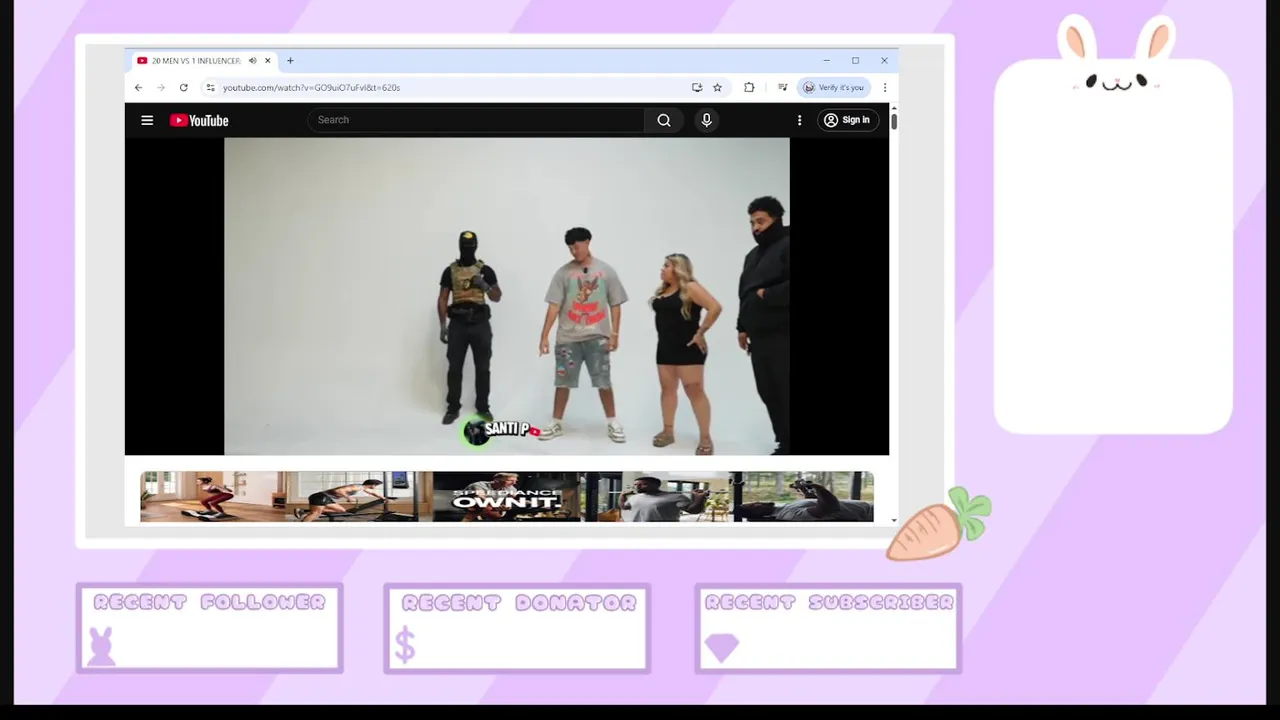Click the page vertical scrollbar thumb
The height and width of the screenshot is (720, 1280).
(894, 121)
